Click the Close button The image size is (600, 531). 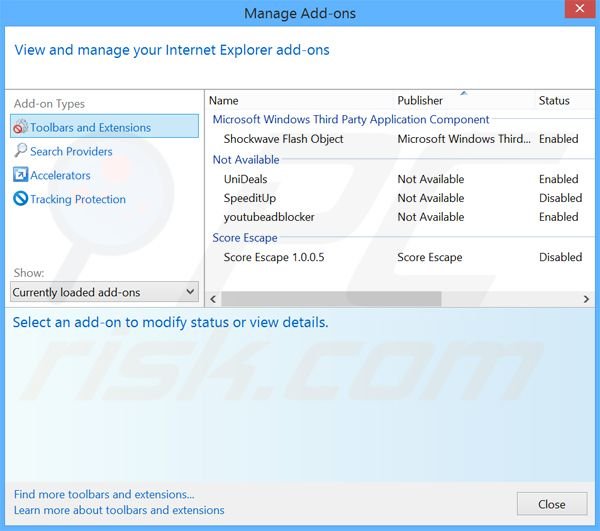552,504
